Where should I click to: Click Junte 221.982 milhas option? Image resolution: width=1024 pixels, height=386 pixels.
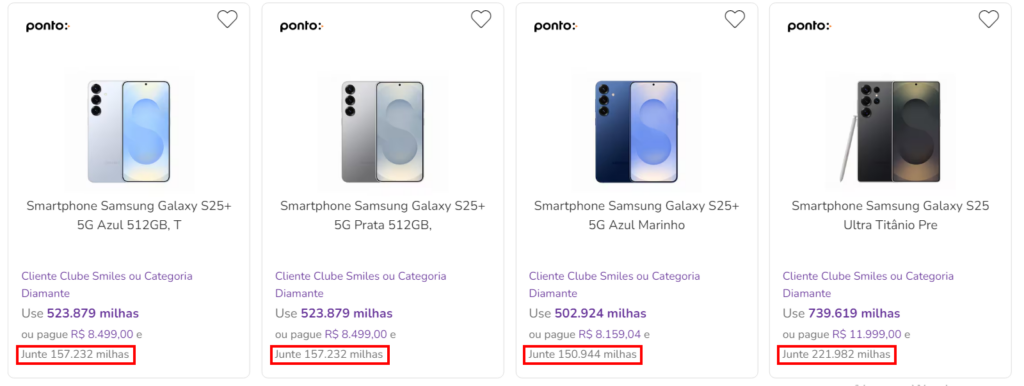tap(837, 355)
